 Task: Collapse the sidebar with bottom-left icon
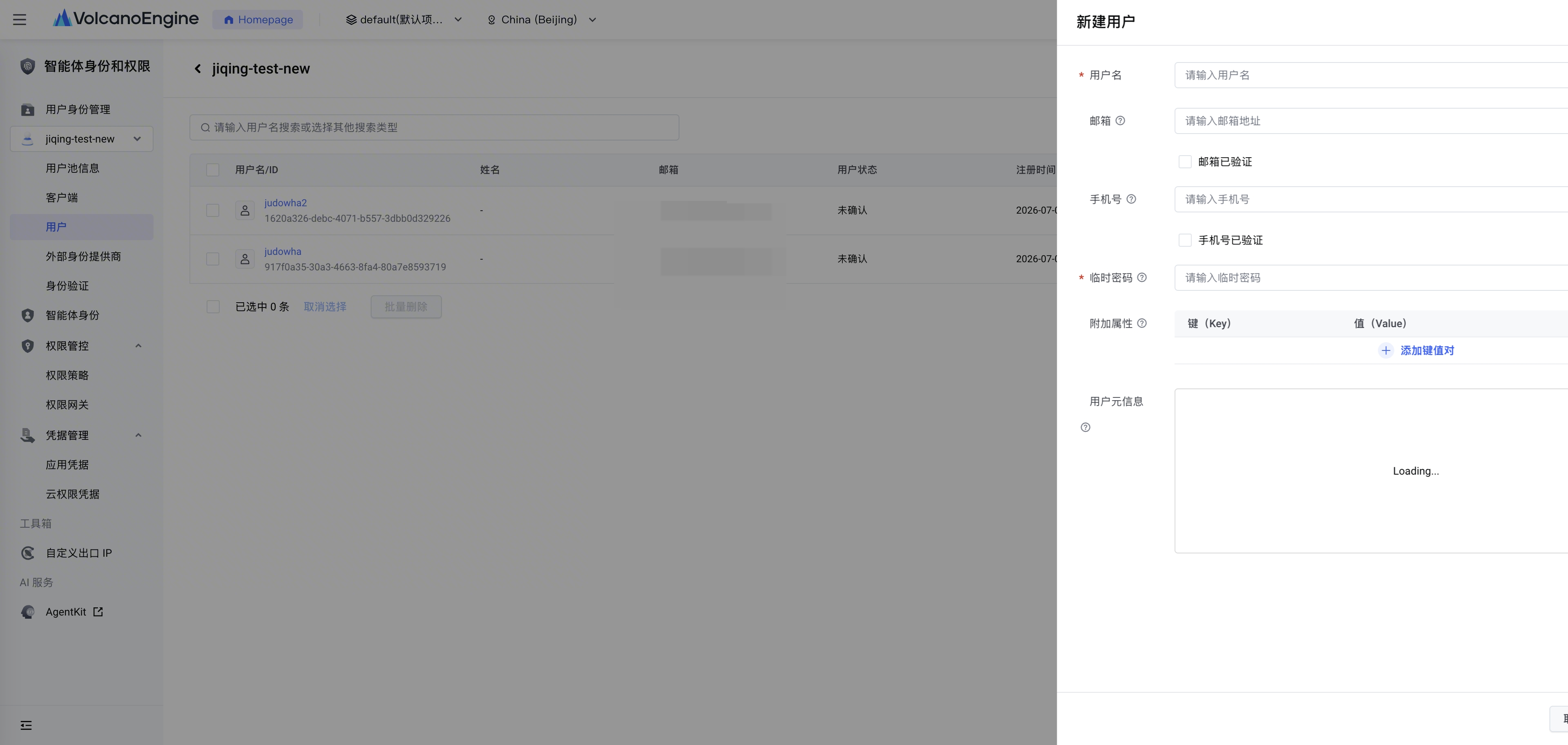(x=26, y=725)
